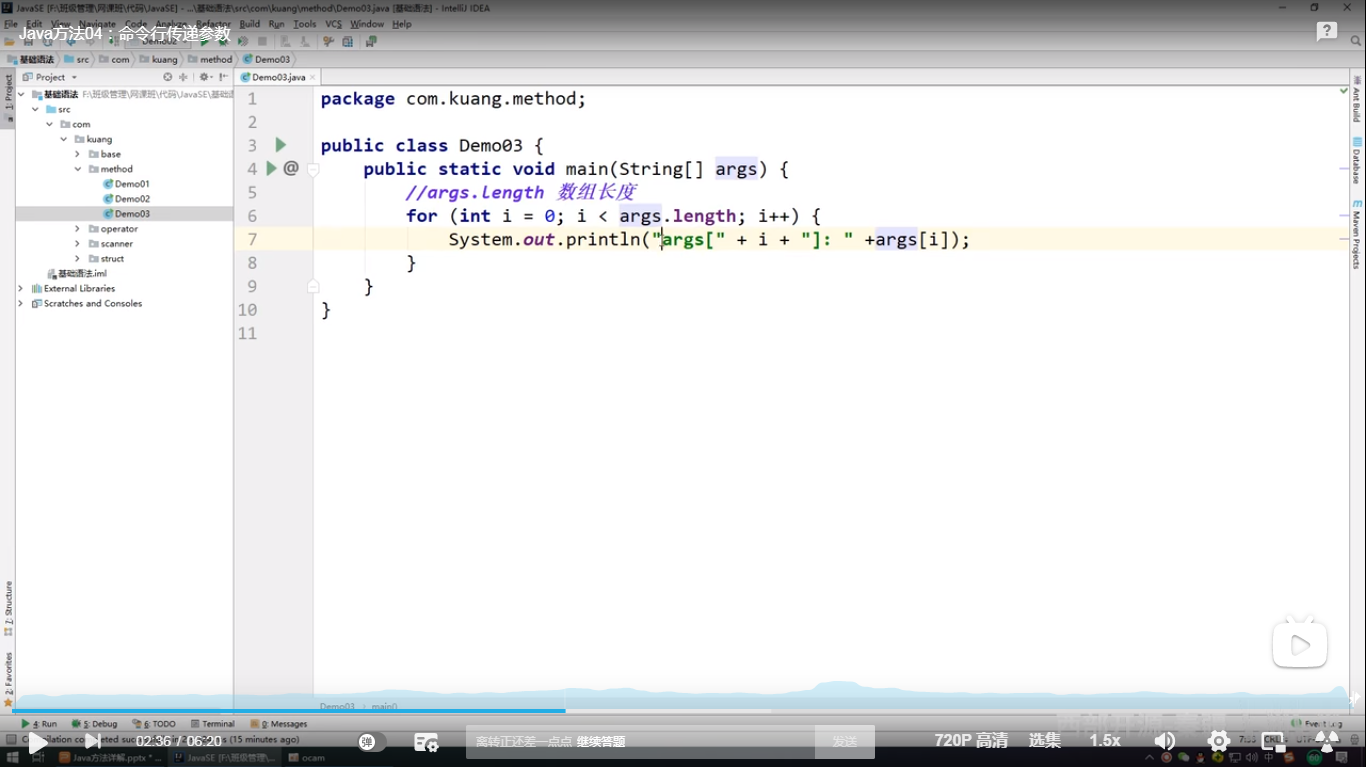
Task: Close the Demo03.java editor tab
Action: tap(313, 77)
